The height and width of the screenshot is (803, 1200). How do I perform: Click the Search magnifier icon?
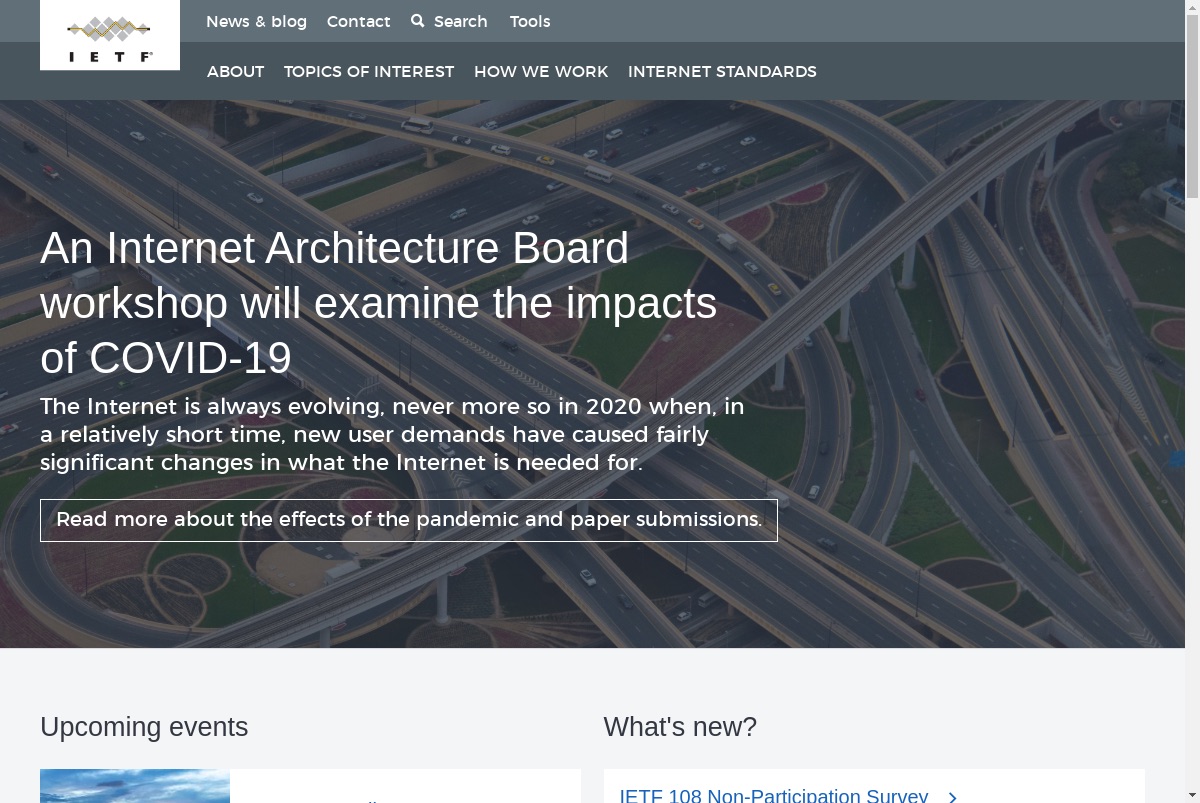418,21
